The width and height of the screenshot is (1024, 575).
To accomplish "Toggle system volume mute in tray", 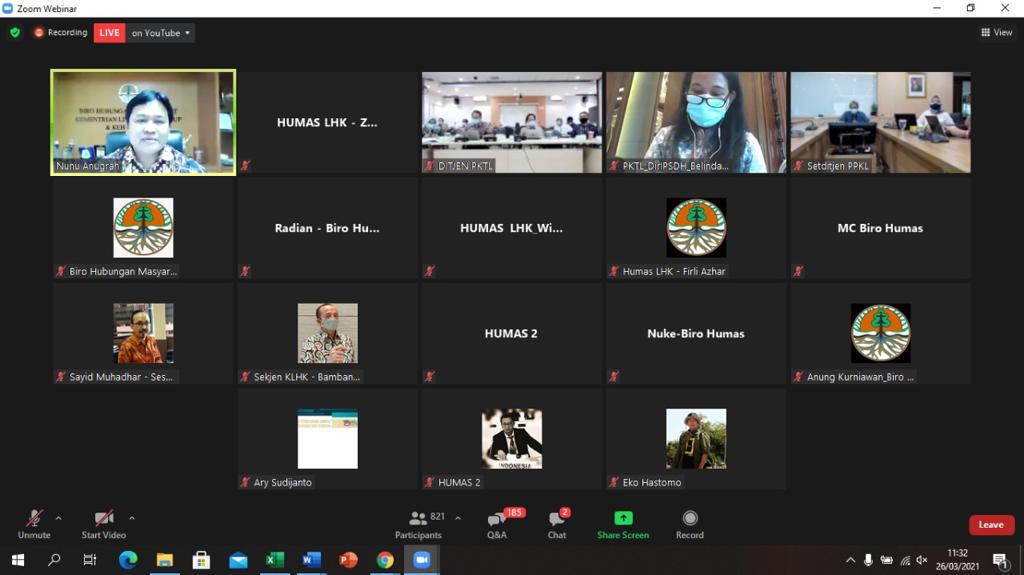I will pyautogui.click(x=922, y=560).
